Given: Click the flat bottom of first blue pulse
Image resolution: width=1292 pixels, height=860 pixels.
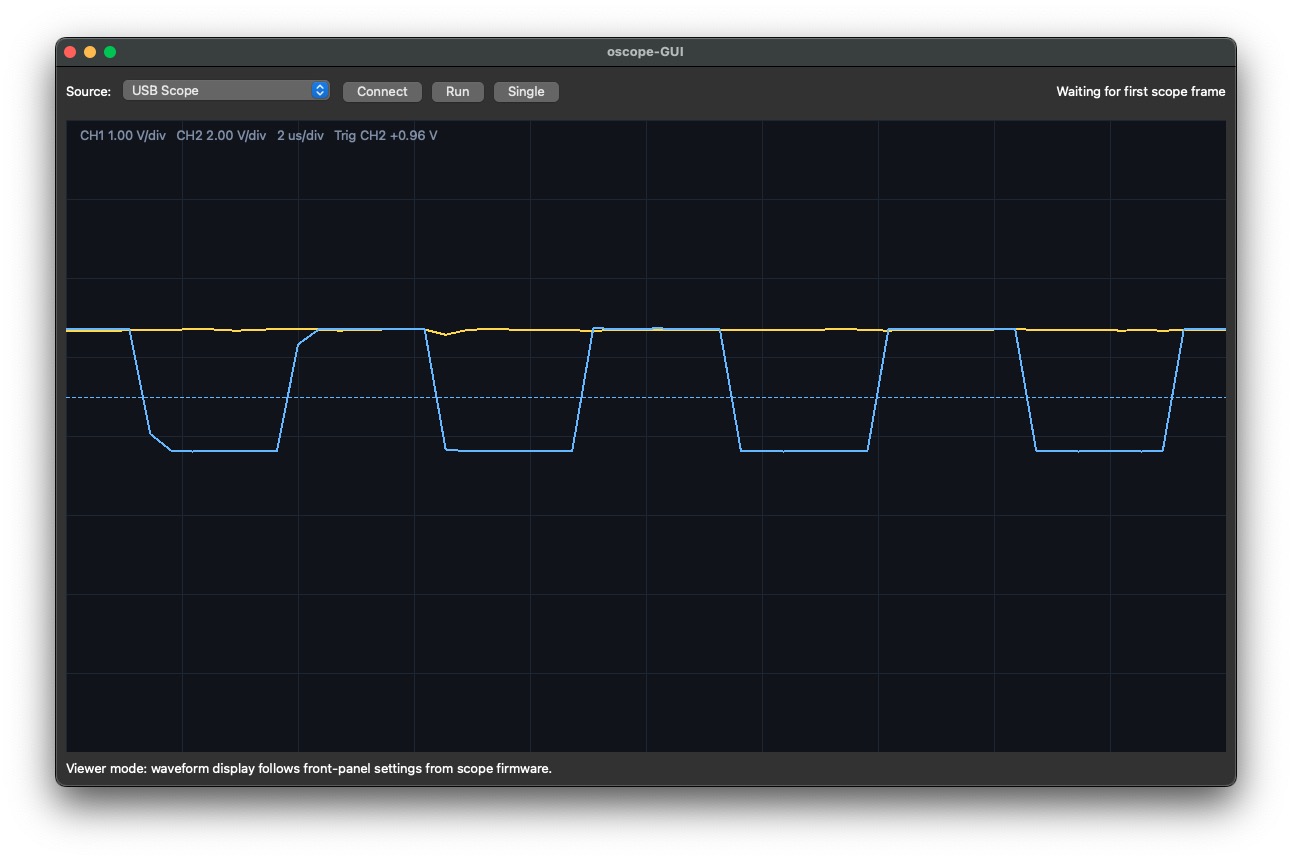Looking at the screenshot, I should (x=225, y=451).
